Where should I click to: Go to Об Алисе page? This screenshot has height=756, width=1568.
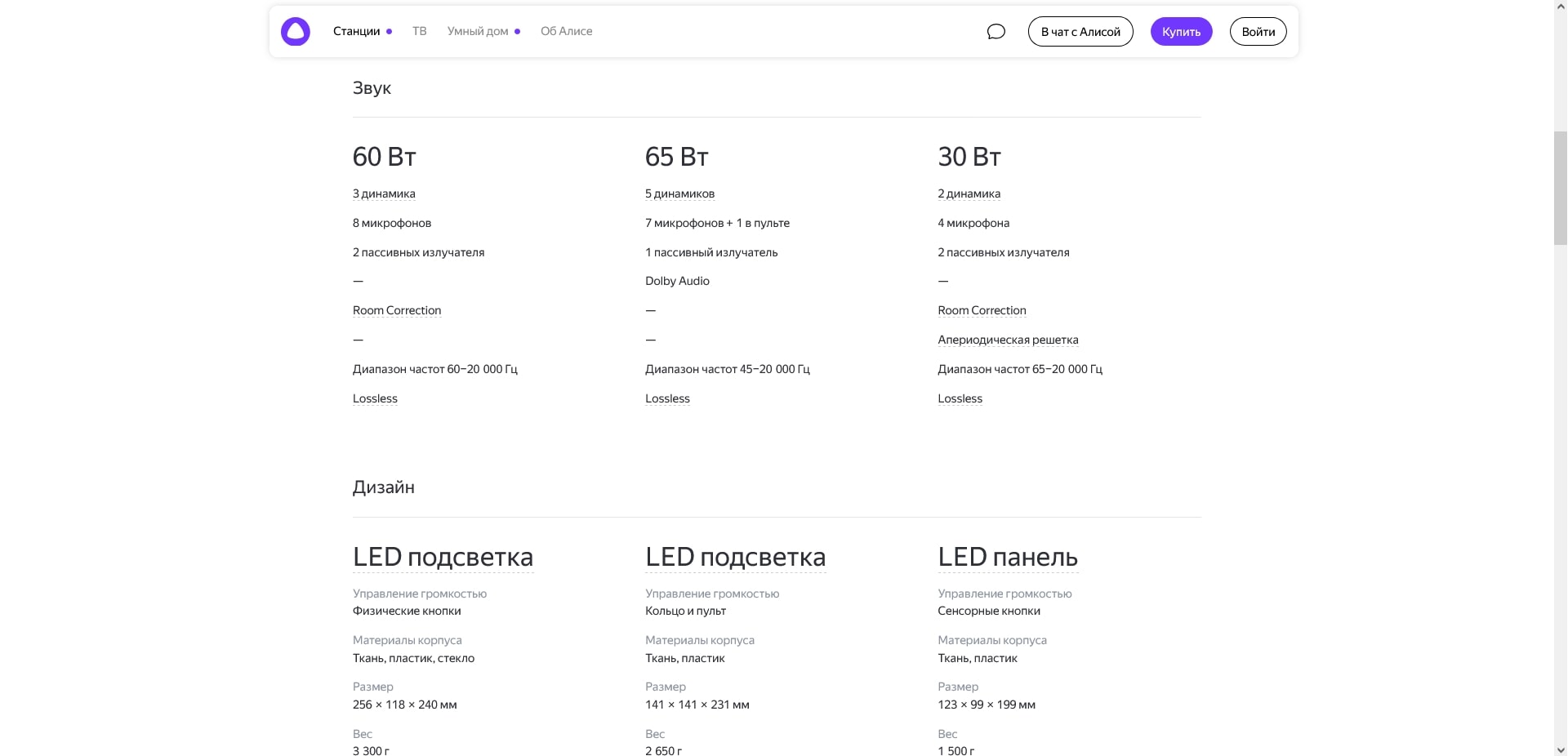click(x=566, y=31)
